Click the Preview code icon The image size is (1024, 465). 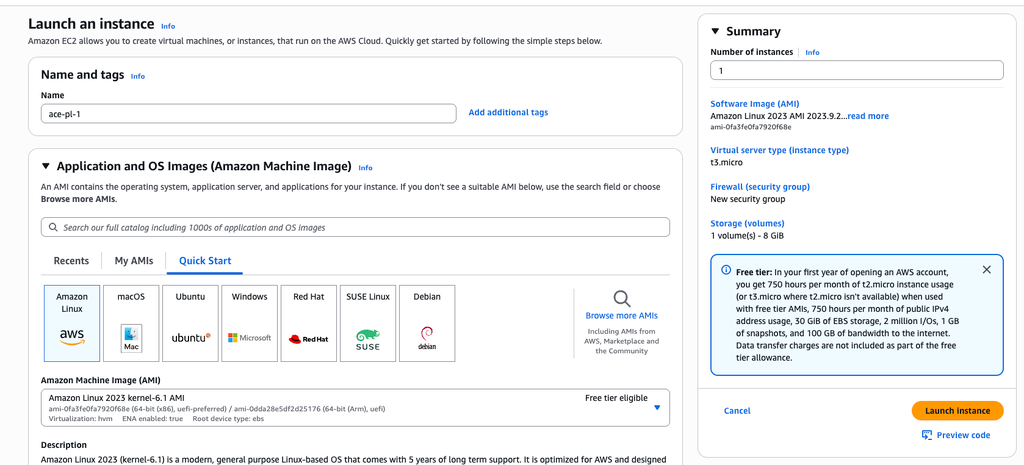point(927,435)
